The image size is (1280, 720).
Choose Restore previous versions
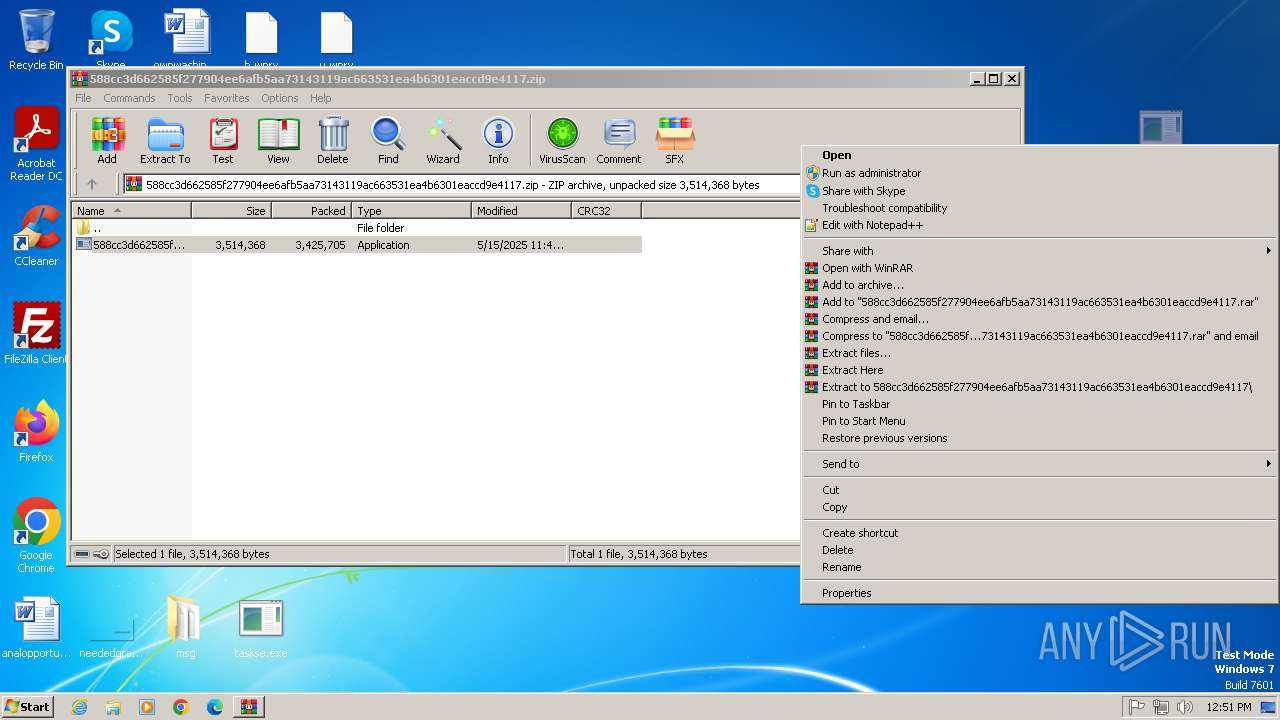click(x=1040, y=438)
